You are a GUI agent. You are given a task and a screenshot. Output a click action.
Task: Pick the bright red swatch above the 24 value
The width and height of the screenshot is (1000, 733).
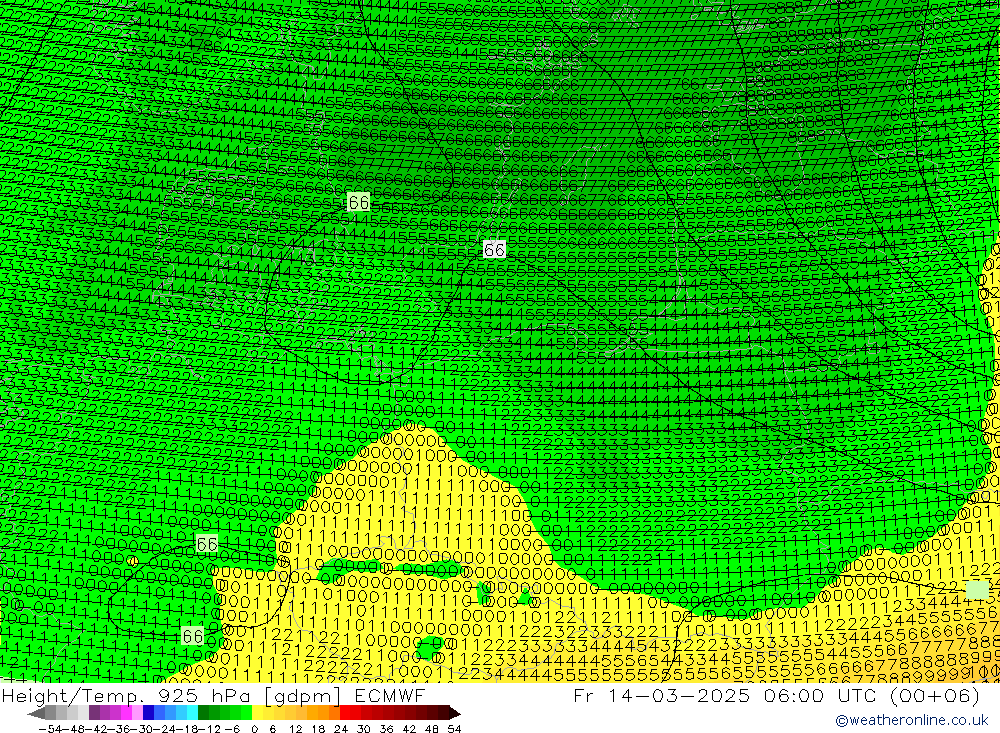point(345,713)
